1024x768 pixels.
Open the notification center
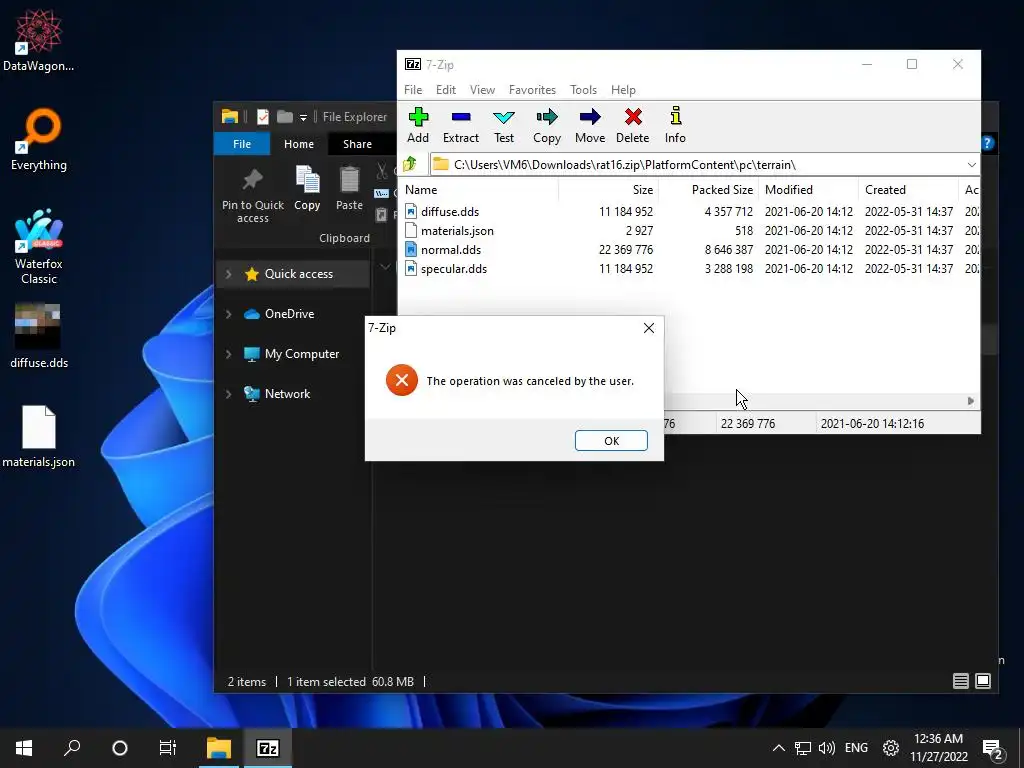pos(993,749)
